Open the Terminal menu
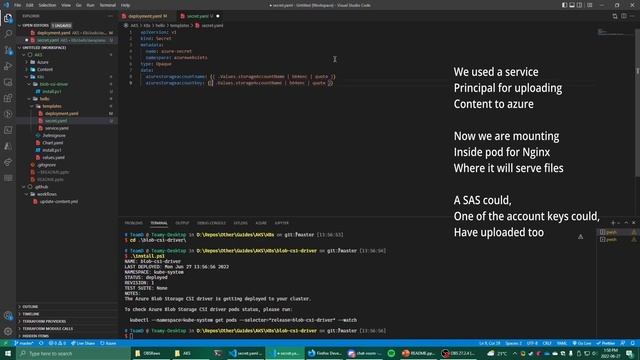Screen dimensions: 640x360 pos(107,5)
